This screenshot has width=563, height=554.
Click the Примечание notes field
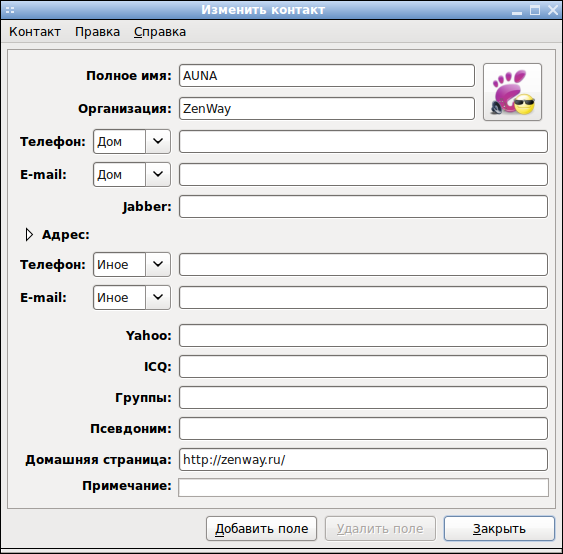pyautogui.click(x=363, y=488)
